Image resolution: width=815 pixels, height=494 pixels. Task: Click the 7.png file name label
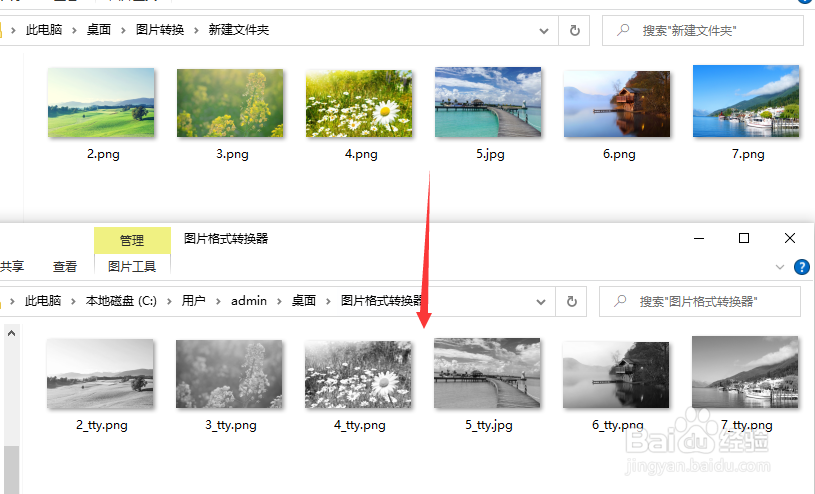(748, 154)
